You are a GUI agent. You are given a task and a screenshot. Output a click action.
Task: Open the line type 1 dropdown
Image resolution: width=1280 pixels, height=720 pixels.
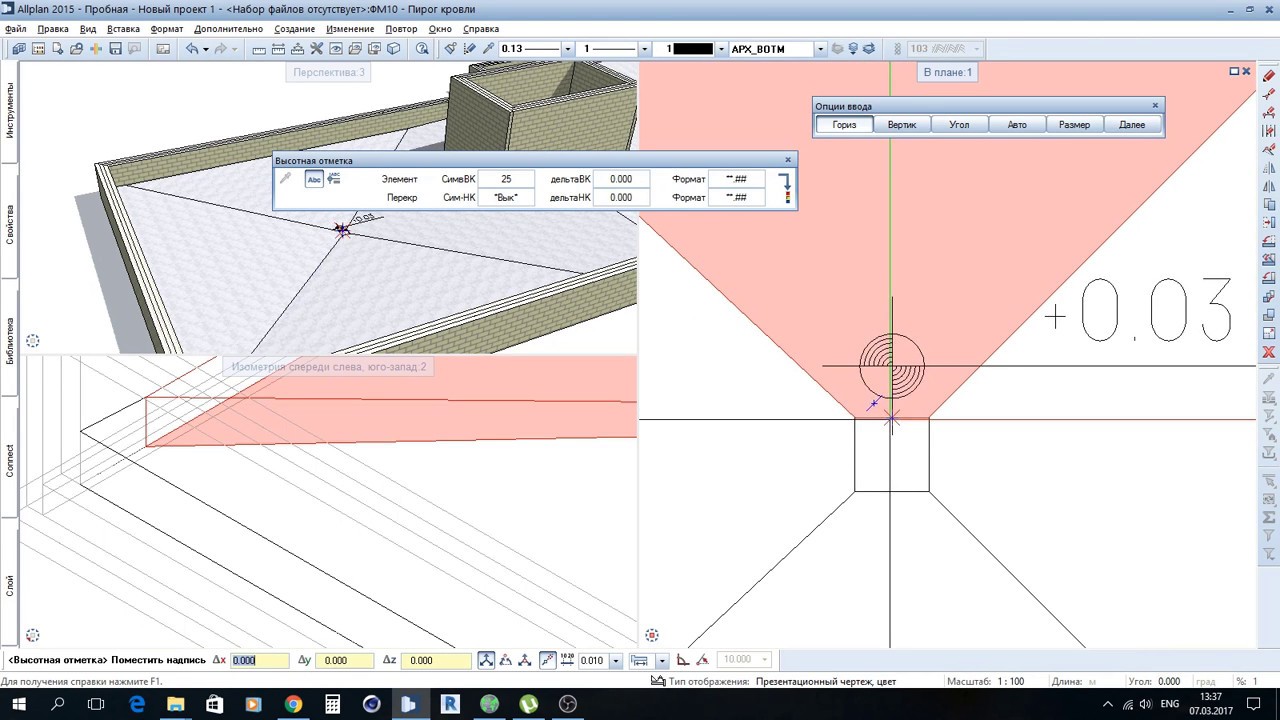point(644,49)
